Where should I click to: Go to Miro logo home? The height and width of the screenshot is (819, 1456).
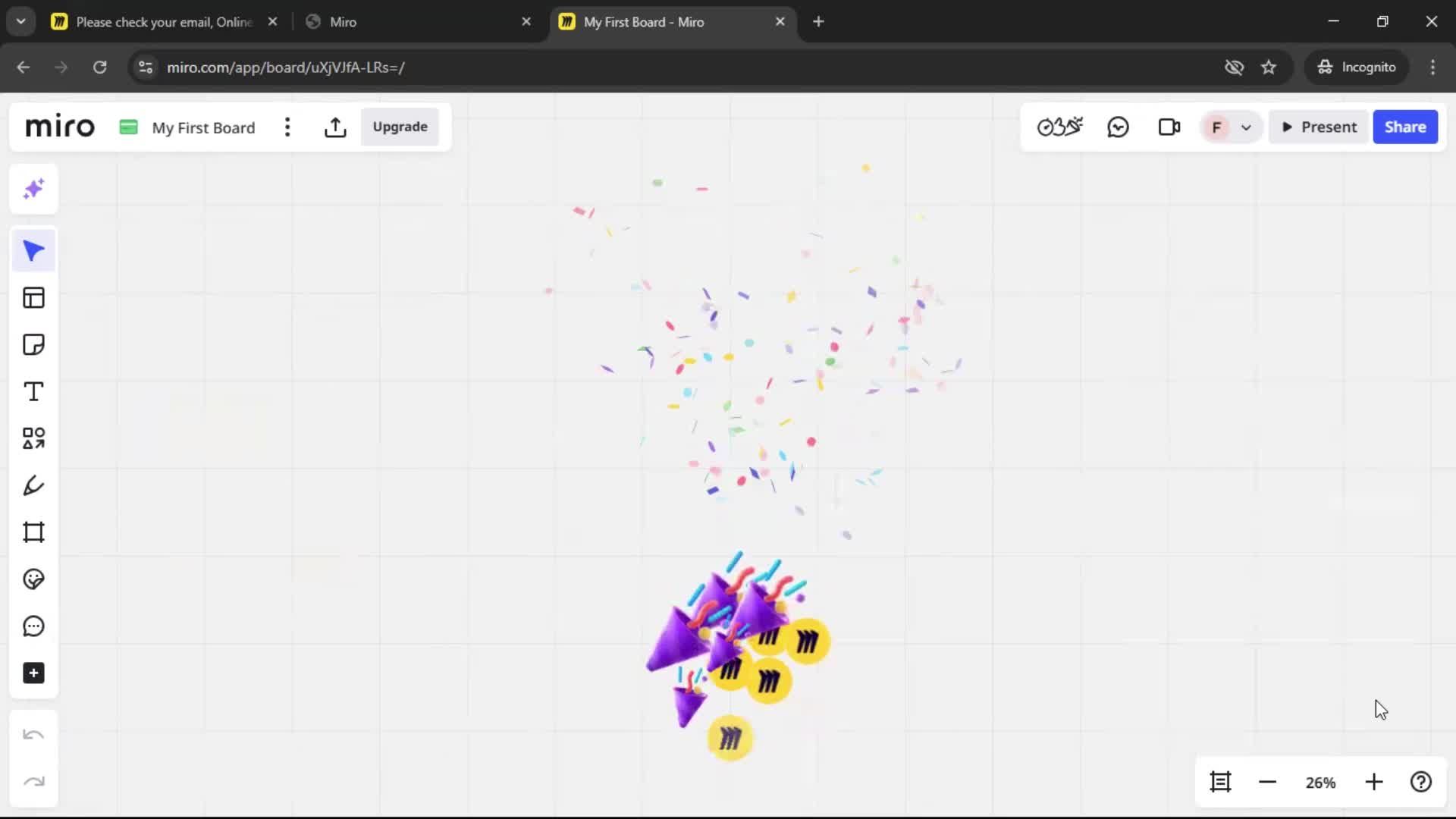click(60, 127)
